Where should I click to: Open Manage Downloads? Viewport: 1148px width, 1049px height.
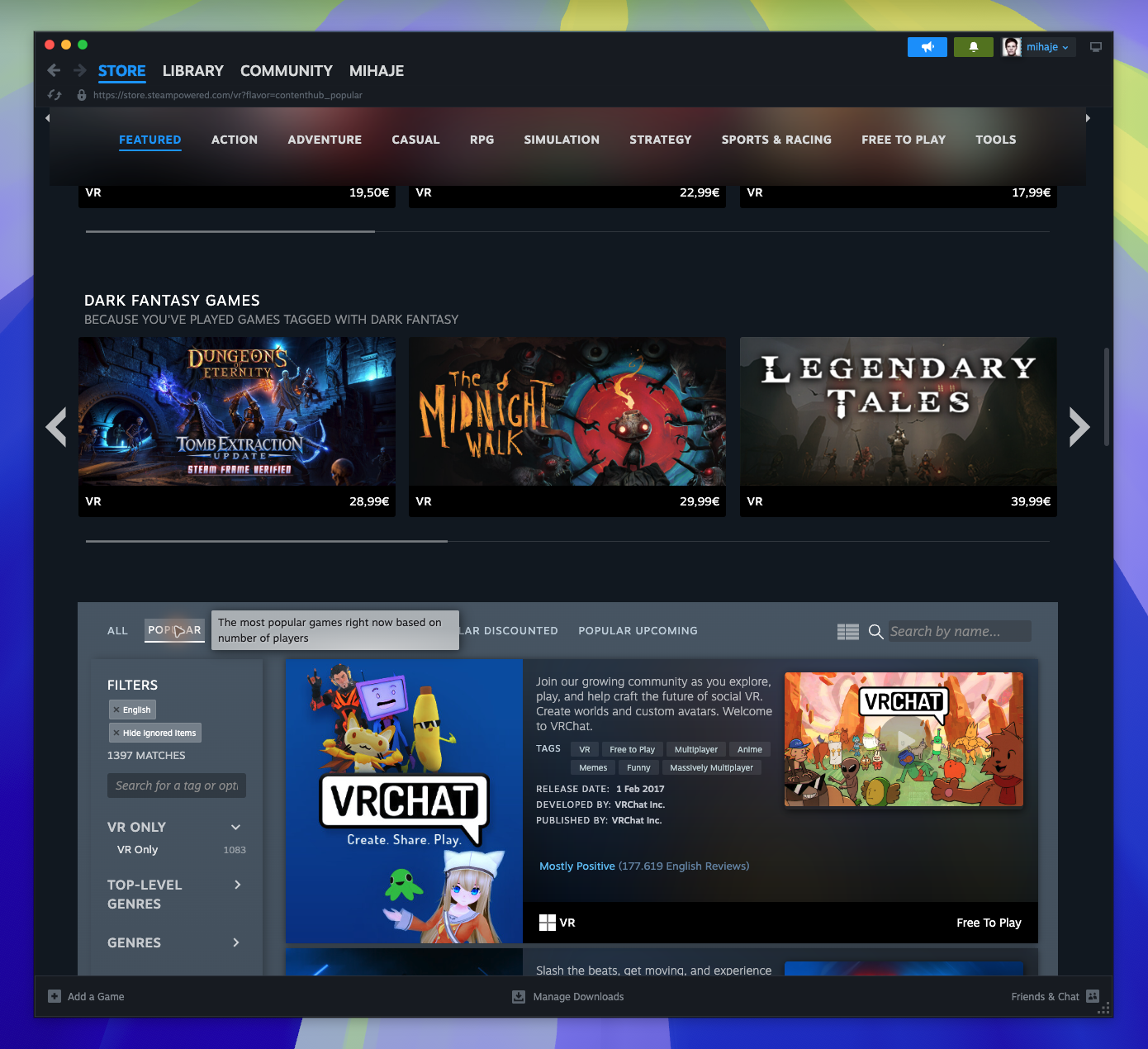click(x=568, y=996)
